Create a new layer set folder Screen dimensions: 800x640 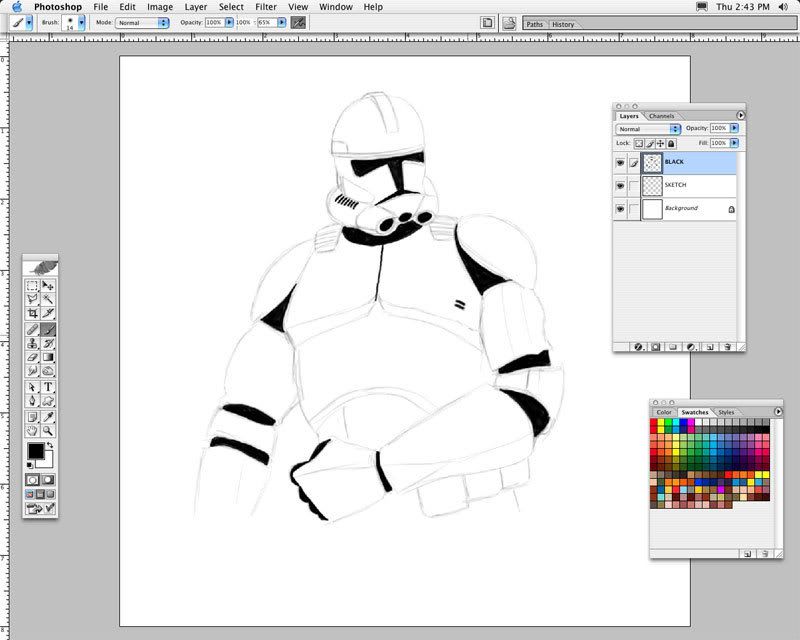click(x=673, y=347)
